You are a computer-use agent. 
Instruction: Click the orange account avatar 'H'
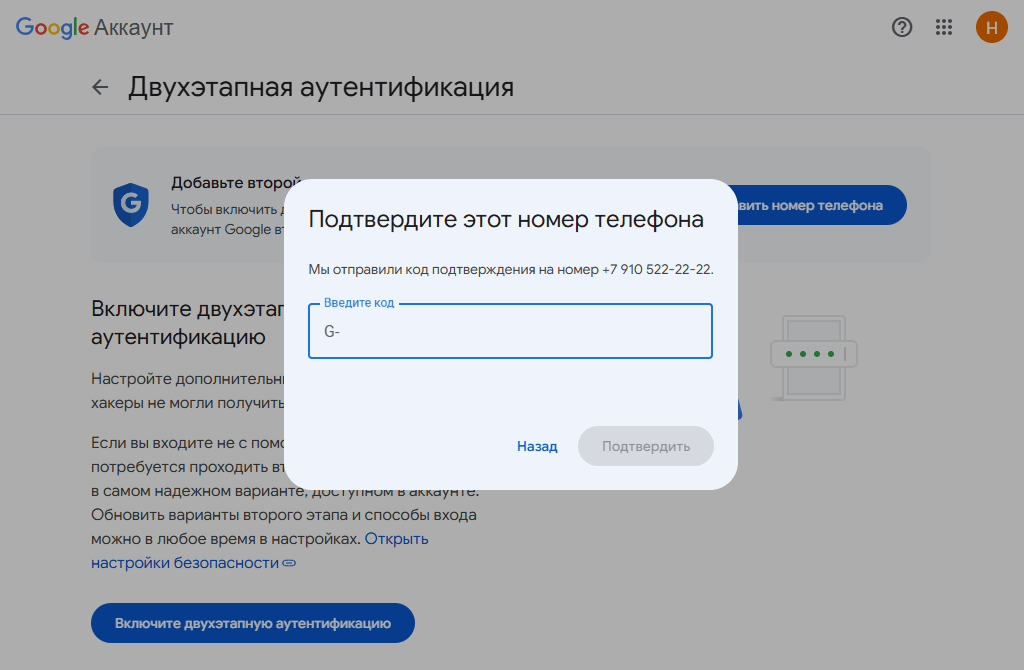click(991, 27)
